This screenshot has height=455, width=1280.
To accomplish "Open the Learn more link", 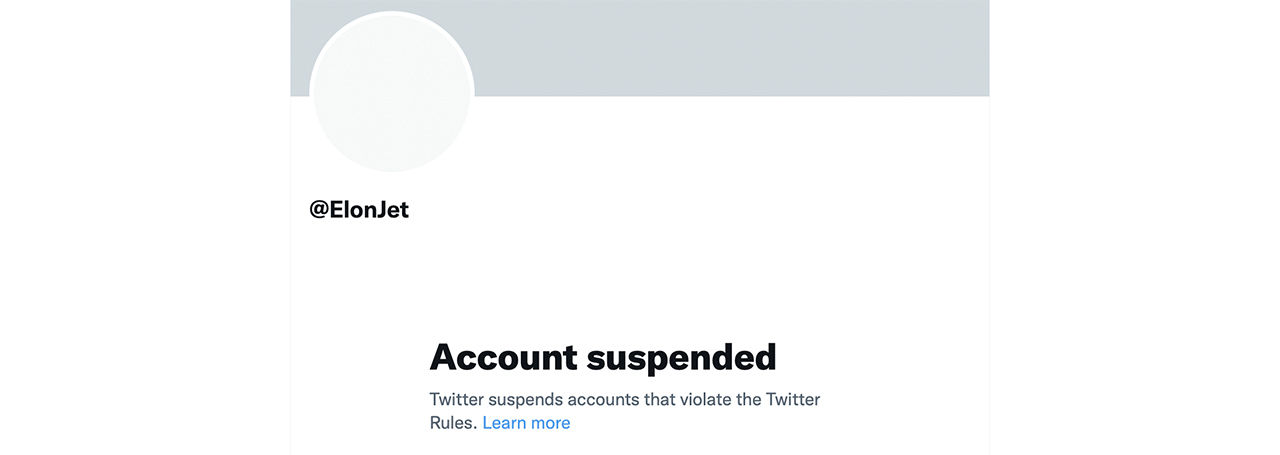I will pyautogui.click(x=526, y=423).
